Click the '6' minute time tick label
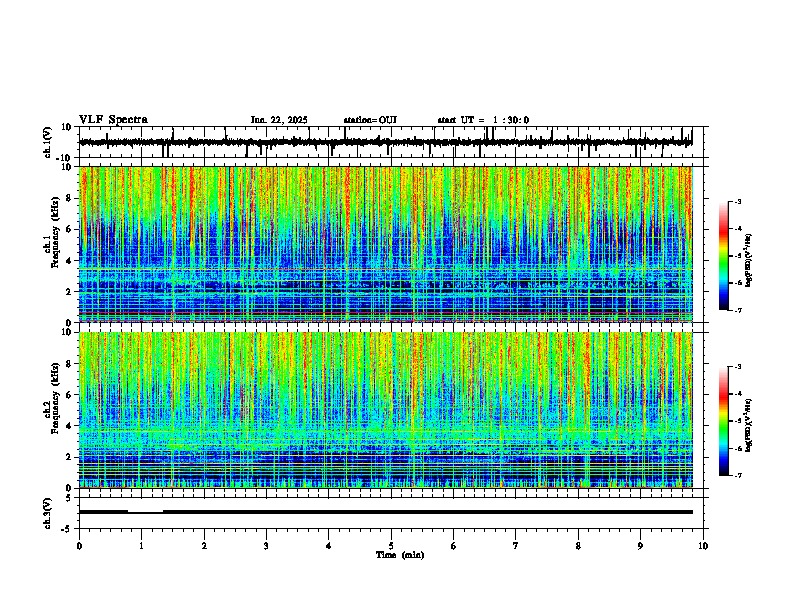This screenshot has height=612, width=792. point(454,546)
